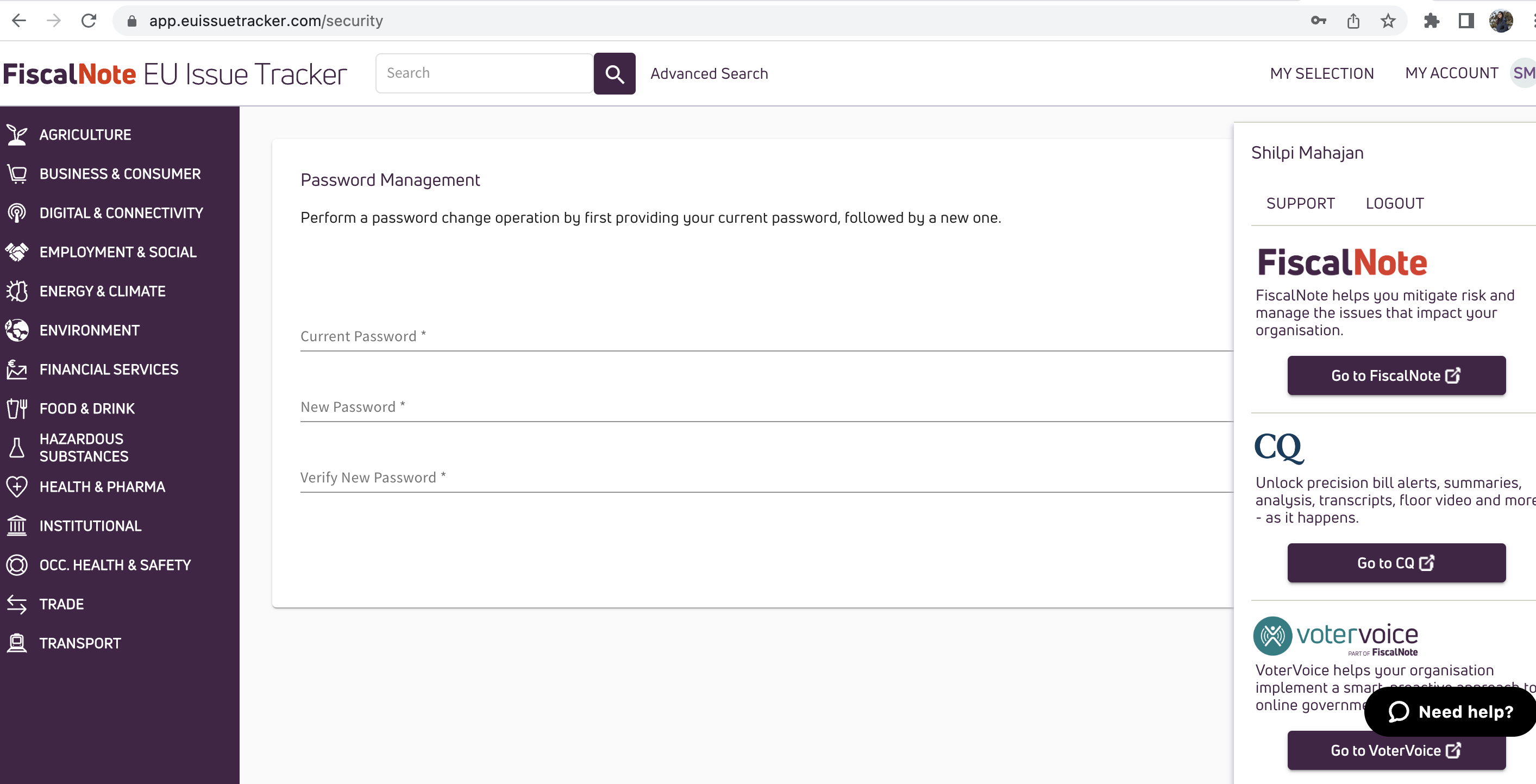This screenshot has width=1536, height=784.
Task: Click the SUPPORT link
Action: 1301,203
